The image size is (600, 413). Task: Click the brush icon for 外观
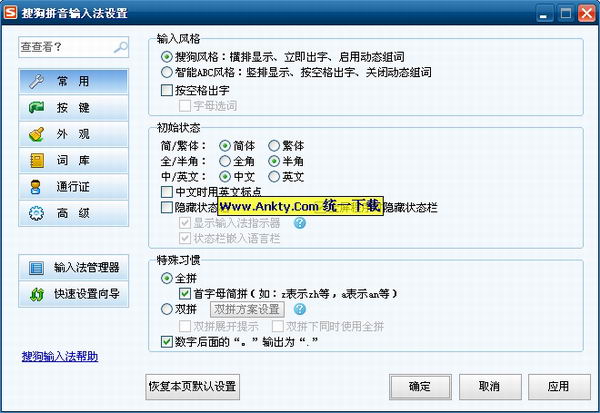coord(37,134)
